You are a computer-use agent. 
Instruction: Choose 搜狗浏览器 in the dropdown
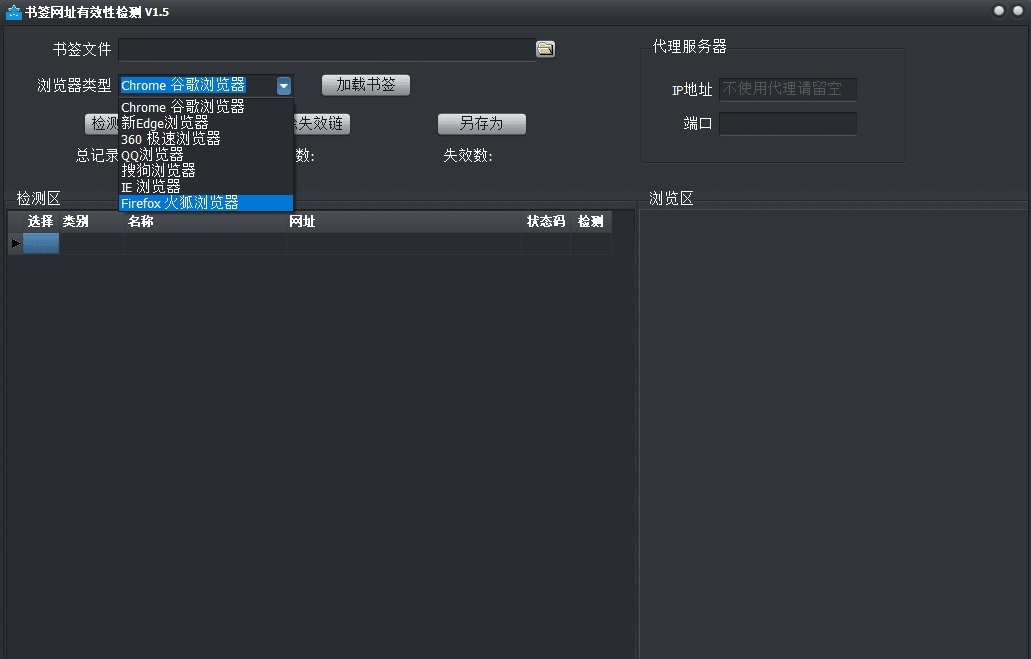point(206,170)
